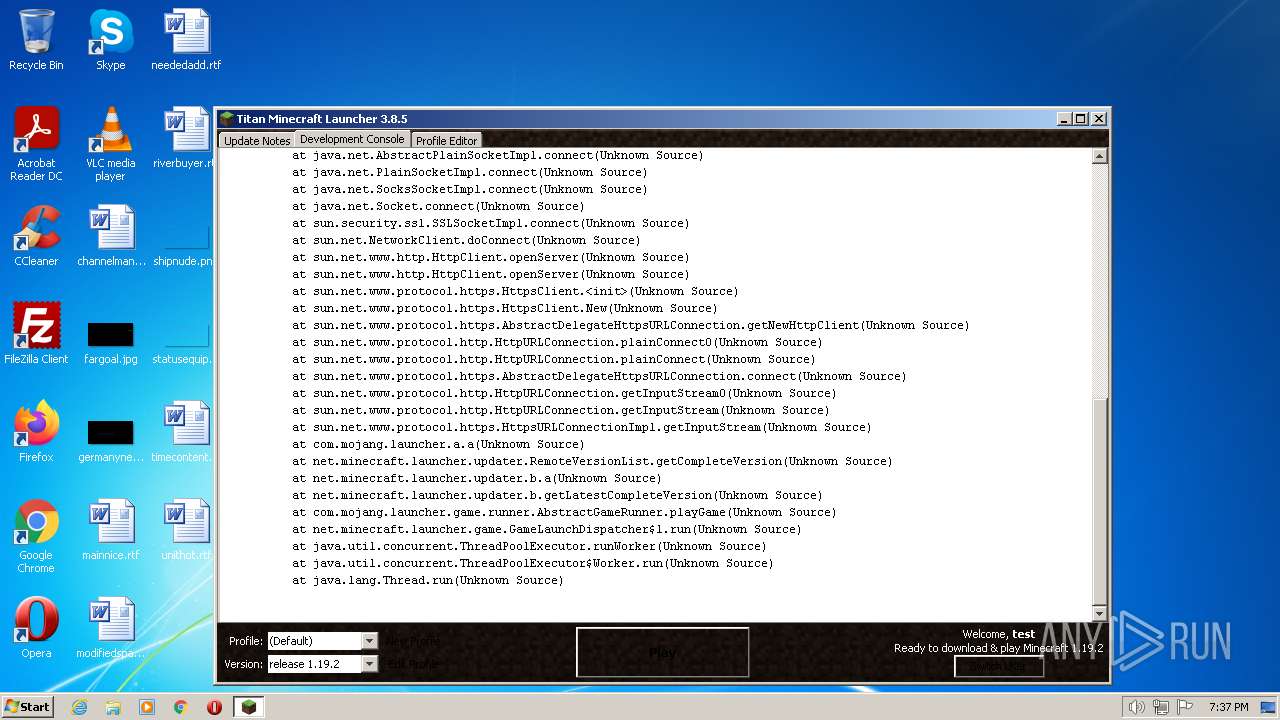Click the network status tray icon

click(1160, 707)
